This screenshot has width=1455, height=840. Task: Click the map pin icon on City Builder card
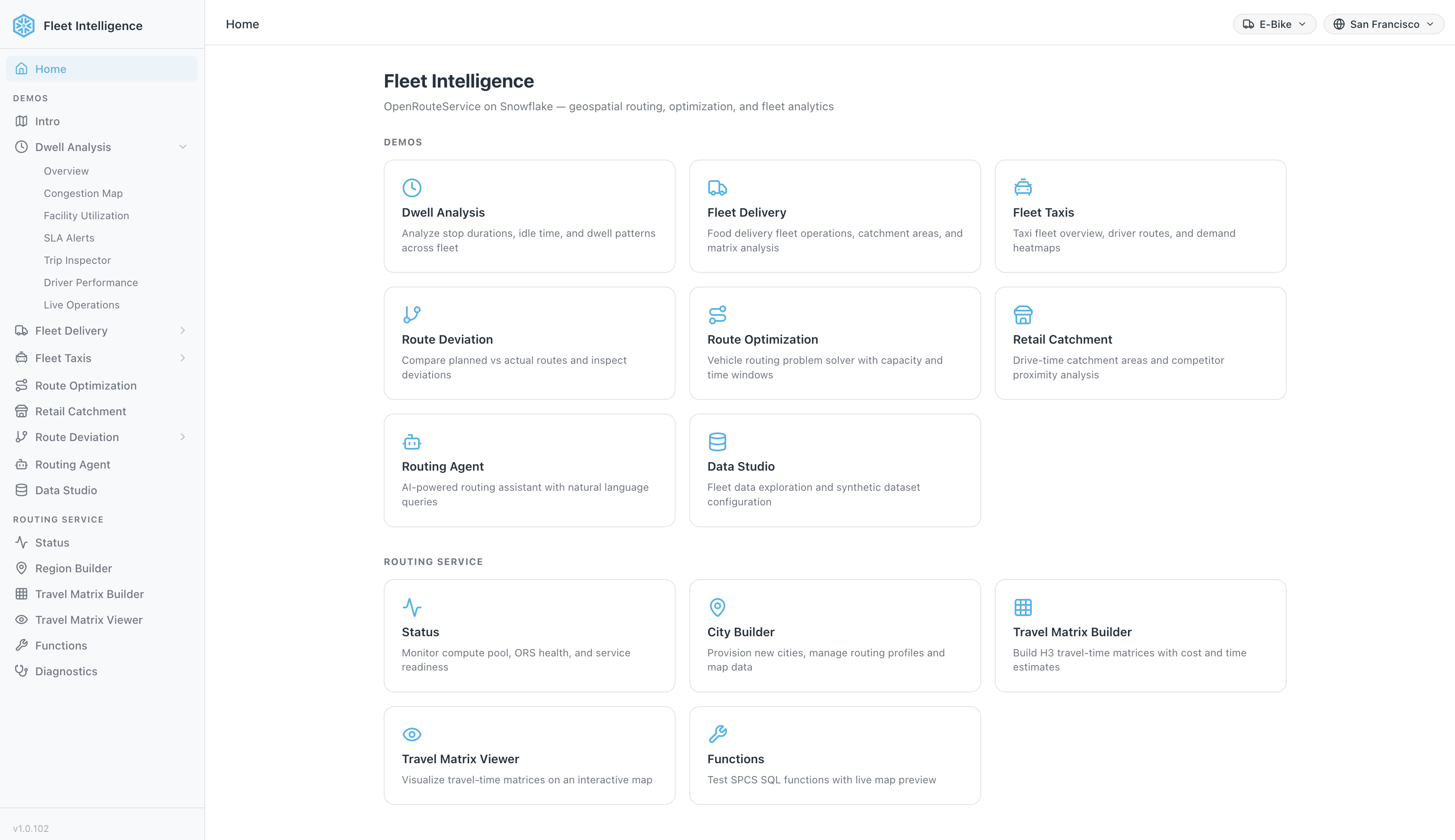[x=717, y=607]
